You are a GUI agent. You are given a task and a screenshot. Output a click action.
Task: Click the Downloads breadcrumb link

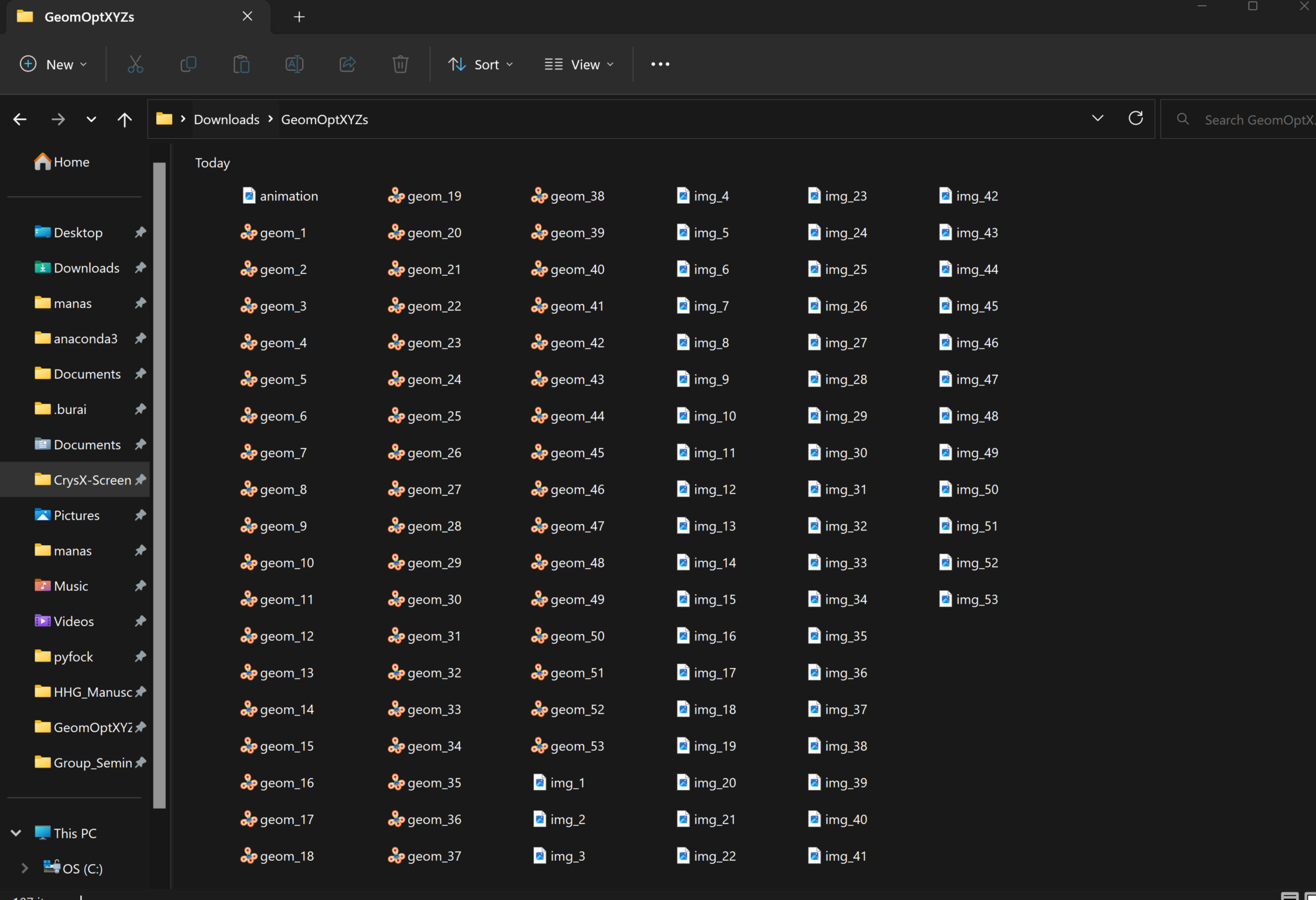[x=226, y=119]
